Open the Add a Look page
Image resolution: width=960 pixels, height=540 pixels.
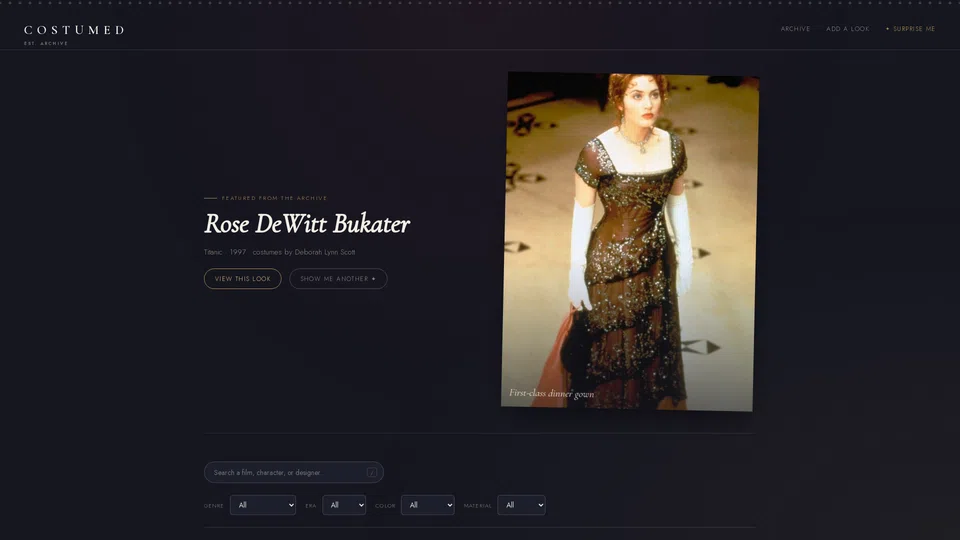847,29
